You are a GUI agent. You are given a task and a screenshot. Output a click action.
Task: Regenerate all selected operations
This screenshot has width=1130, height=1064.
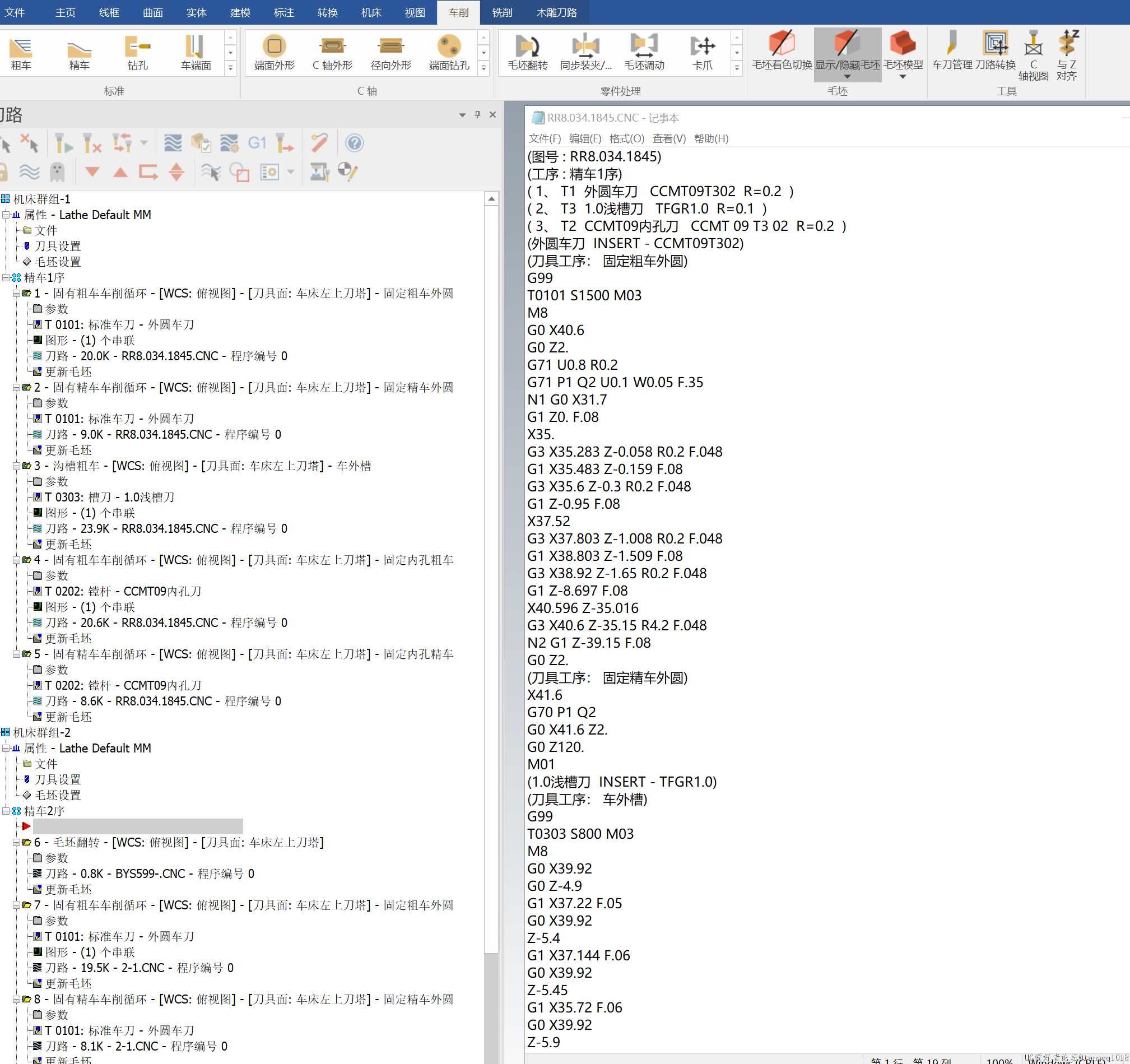coord(64,143)
